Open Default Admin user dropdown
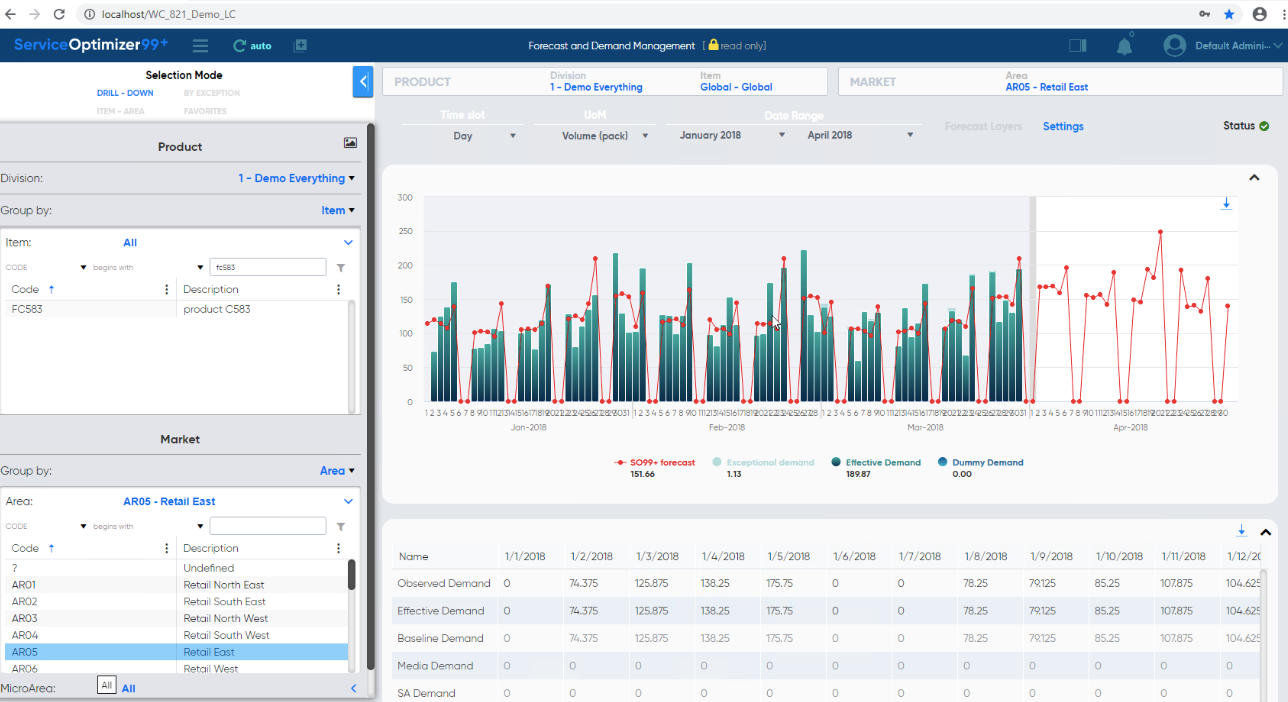 1240,46
